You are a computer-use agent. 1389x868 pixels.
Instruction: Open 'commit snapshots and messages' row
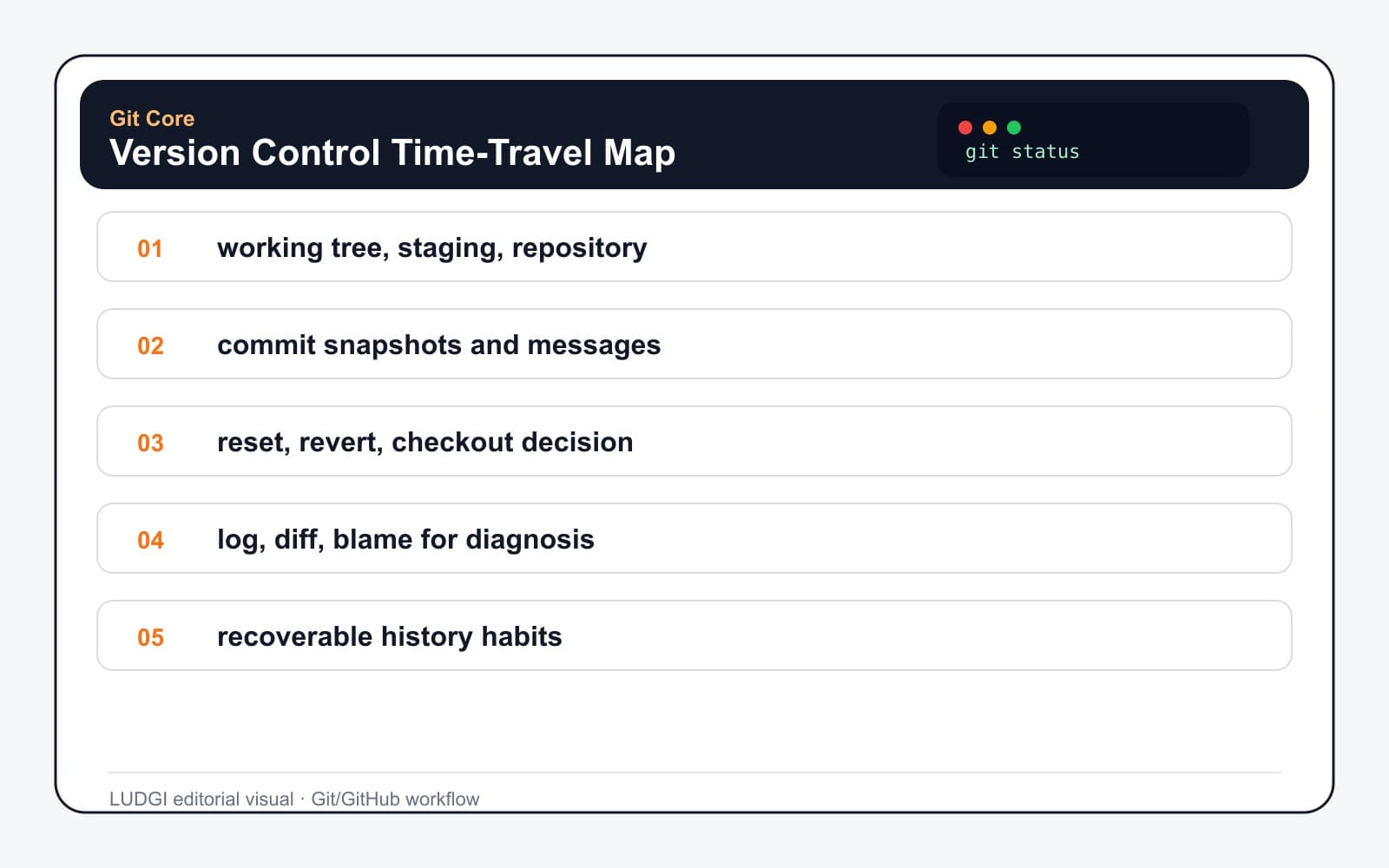tap(694, 344)
